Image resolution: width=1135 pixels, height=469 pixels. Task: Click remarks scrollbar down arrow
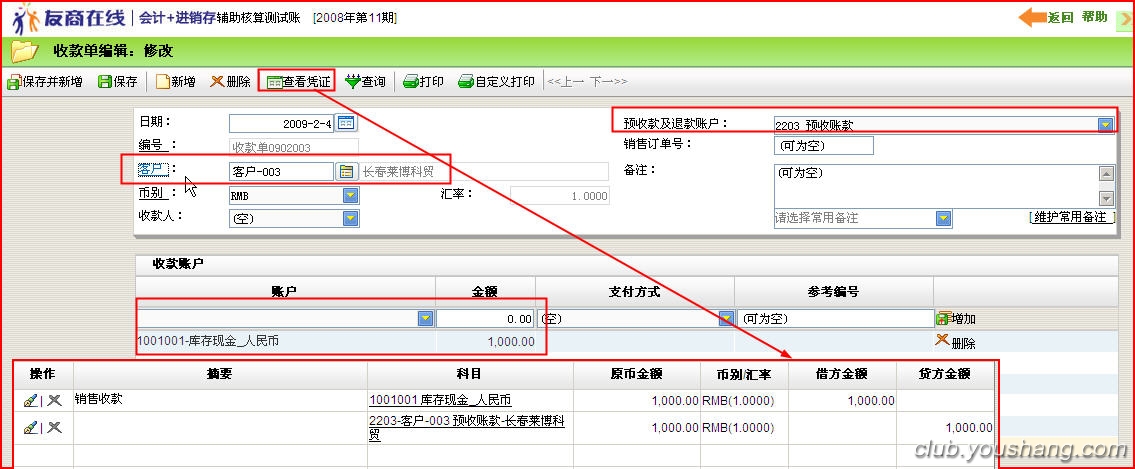coord(1106,198)
